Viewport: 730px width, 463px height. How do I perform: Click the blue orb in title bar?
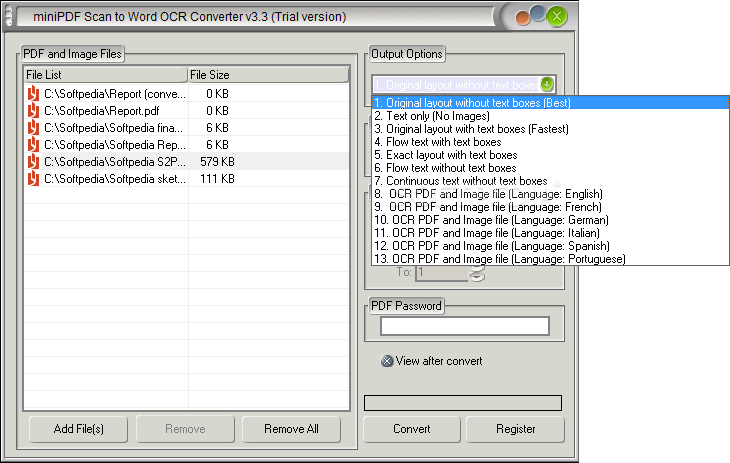538,13
